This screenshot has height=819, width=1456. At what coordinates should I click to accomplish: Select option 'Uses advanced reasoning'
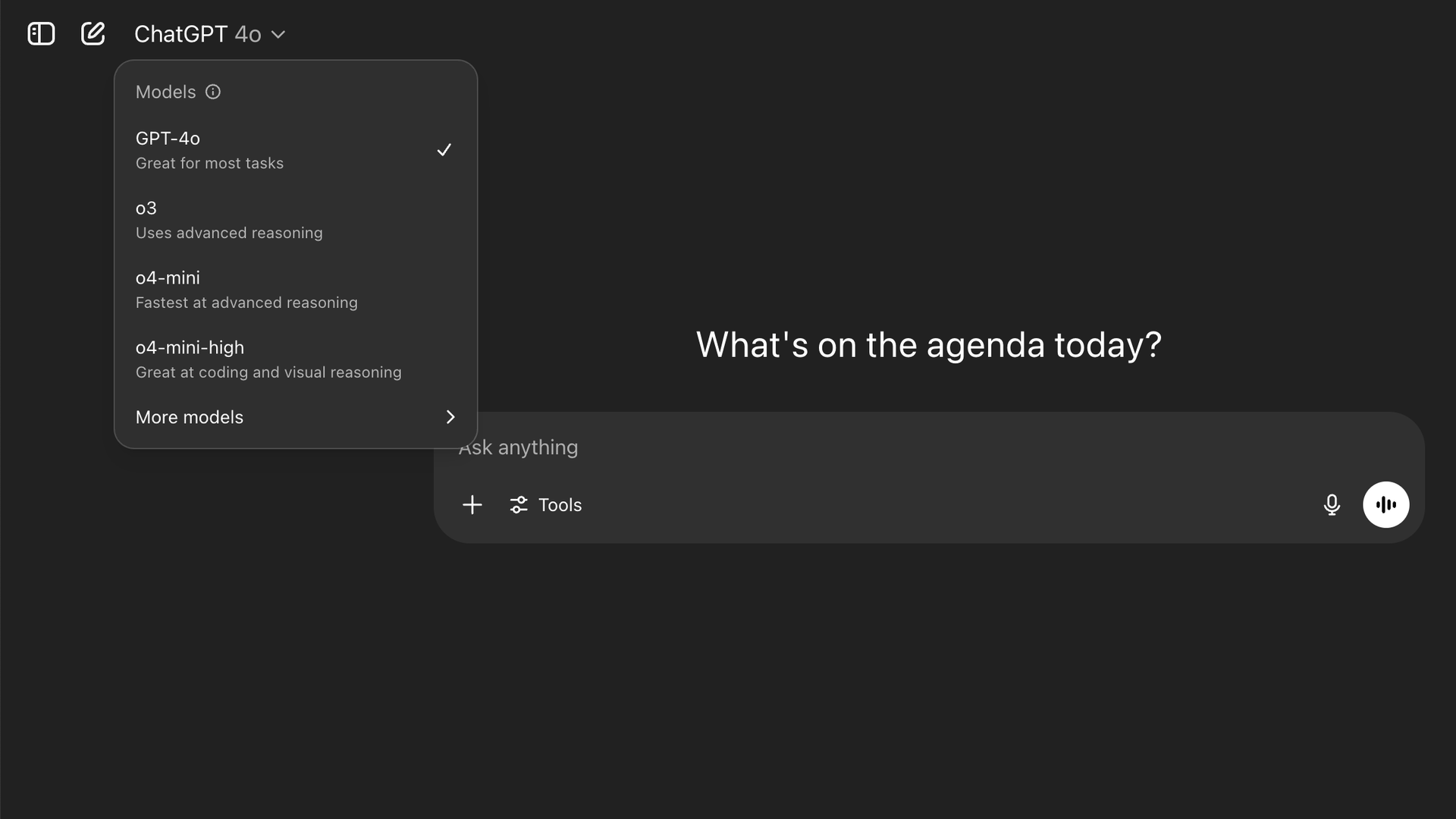pyautogui.click(x=229, y=233)
